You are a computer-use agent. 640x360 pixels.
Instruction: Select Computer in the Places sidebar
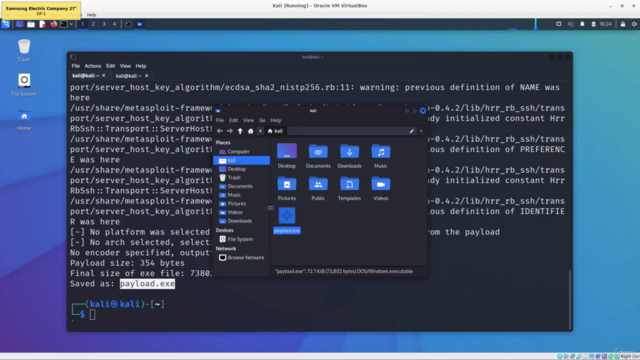point(241,151)
